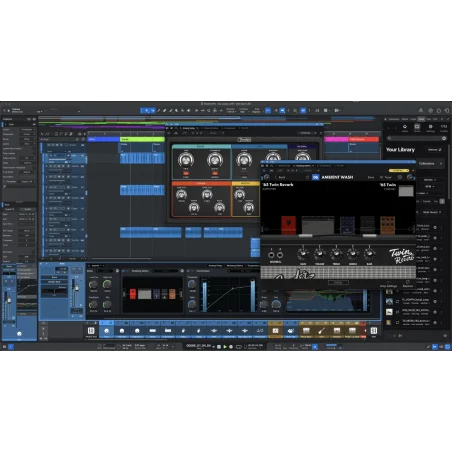Open the user account icon at top right
Image resolution: width=452 pixels, height=452 pixels.
click(421, 110)
